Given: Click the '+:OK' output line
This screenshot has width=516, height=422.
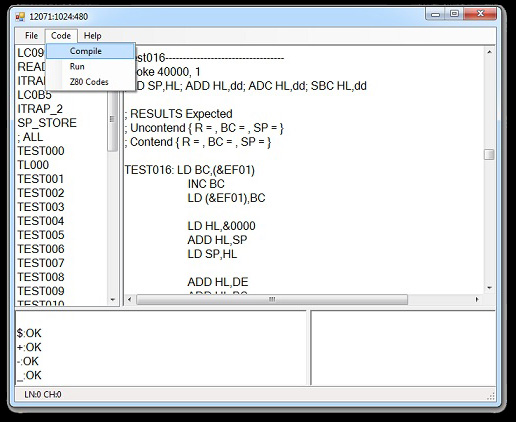Looking at the screenshot, I should (29, 347).
